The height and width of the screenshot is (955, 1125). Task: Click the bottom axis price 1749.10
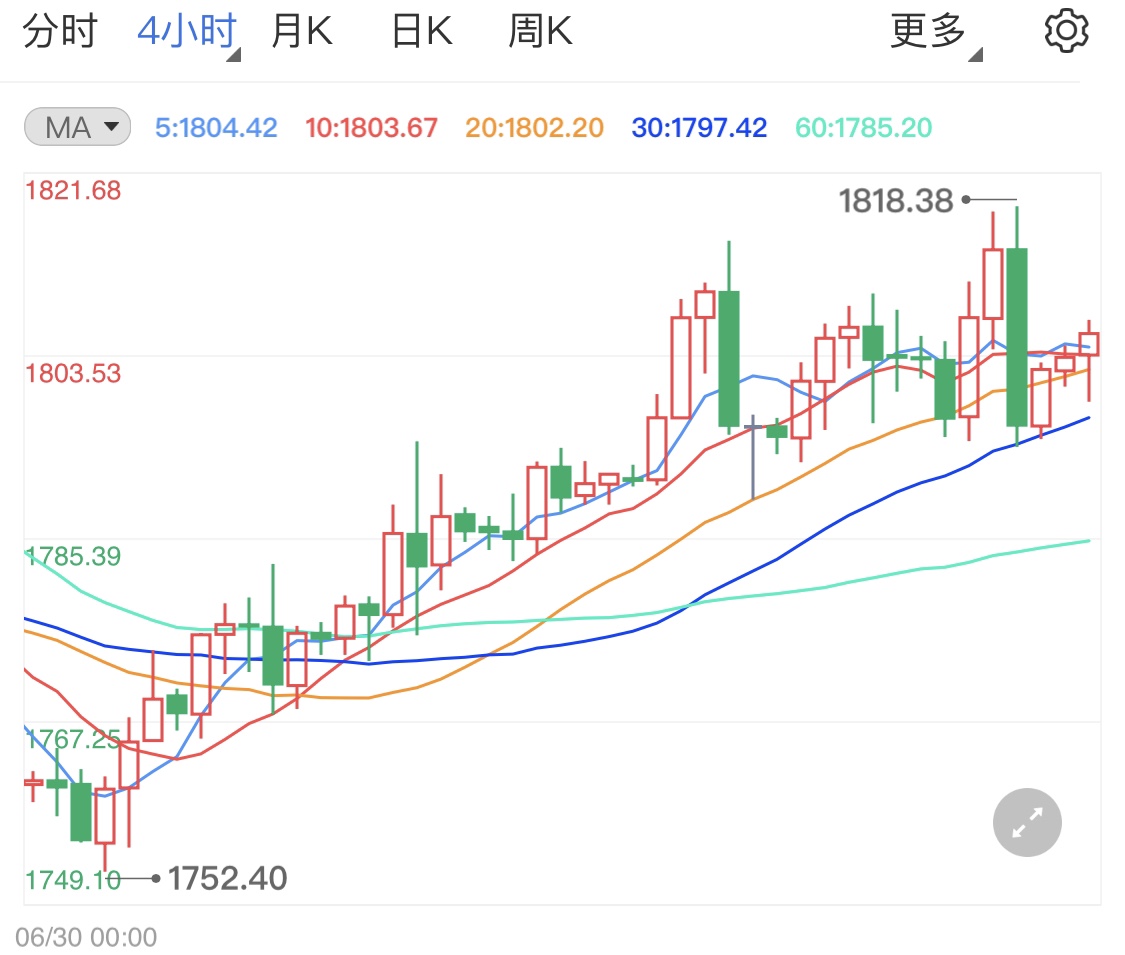click(x=73, y=880)
